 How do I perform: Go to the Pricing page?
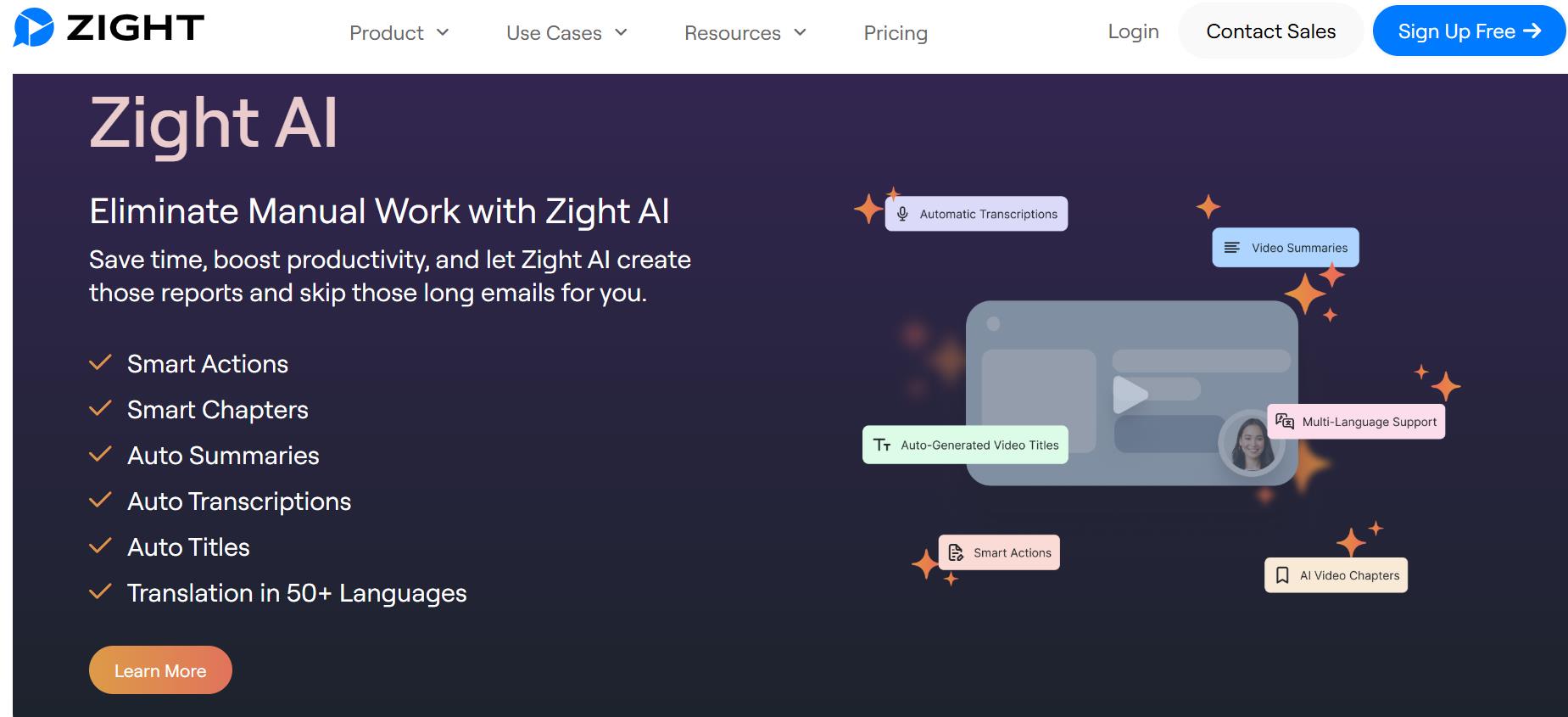point(895,33)
